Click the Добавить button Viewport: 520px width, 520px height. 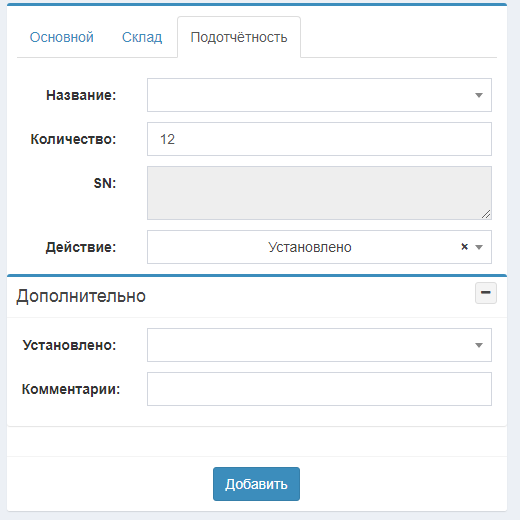point(256,484)
